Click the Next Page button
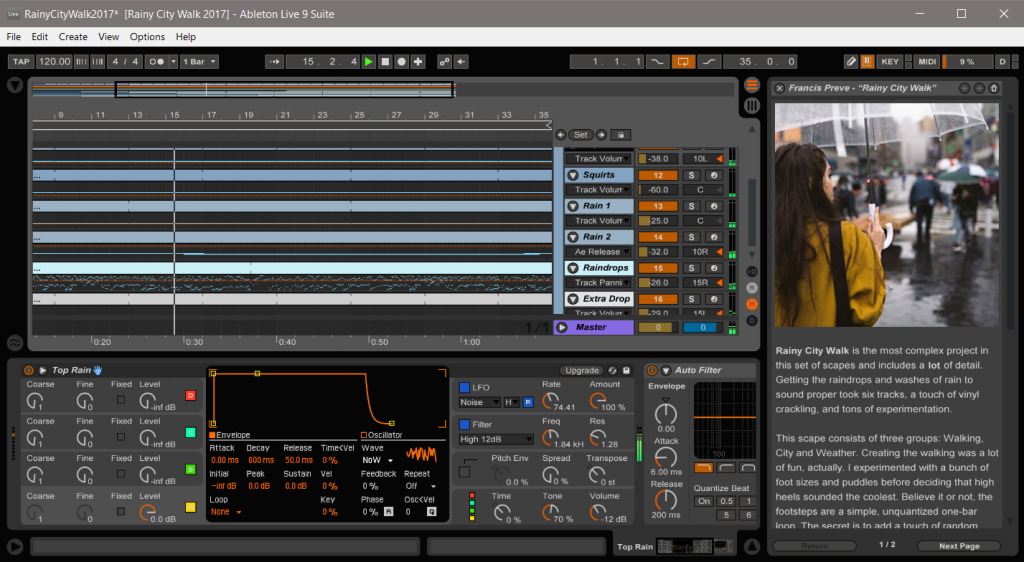Screen dimensions: 1024x562 click(x=959, y=546)
